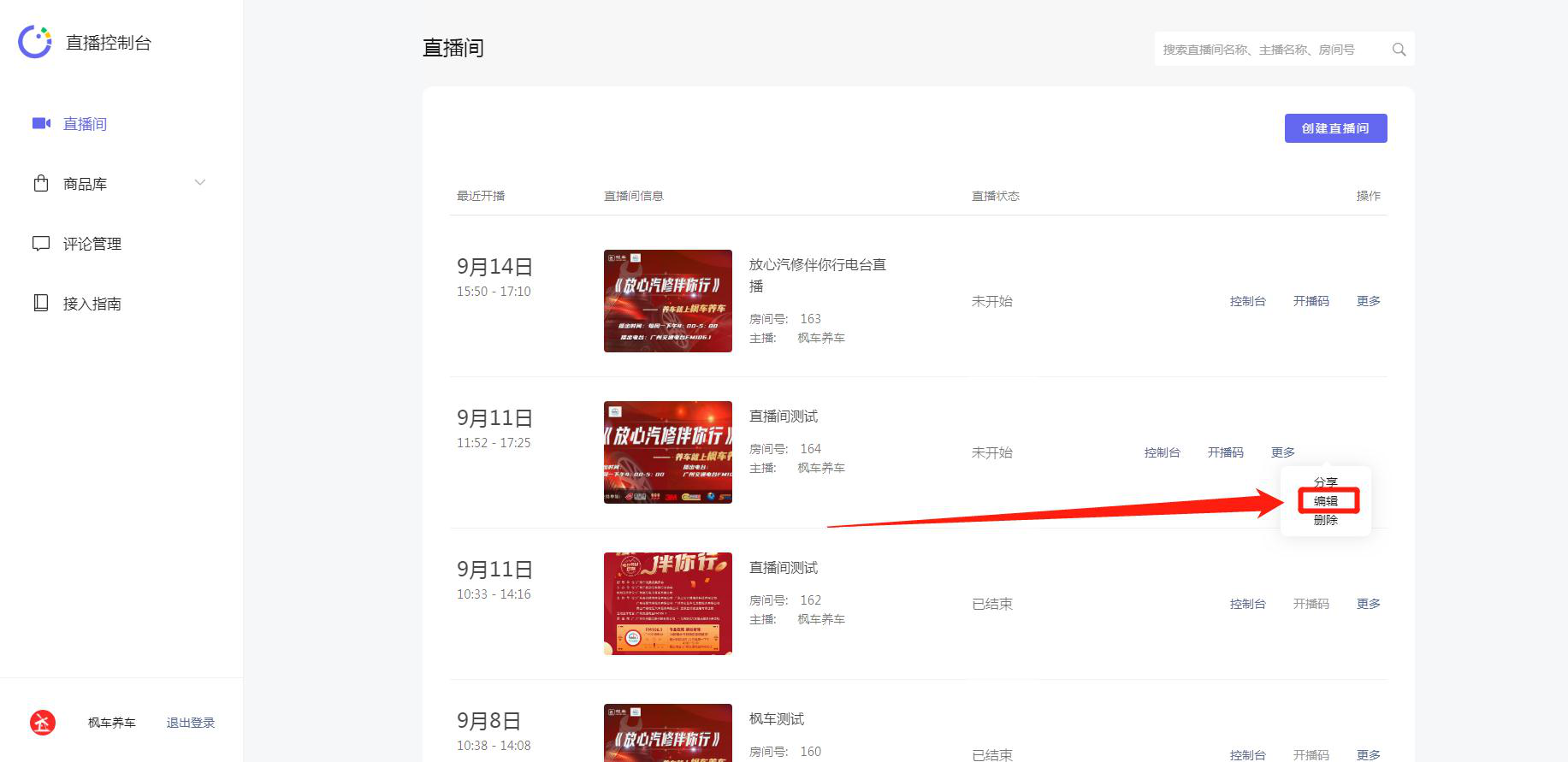Click the 接入指南 book icon
Viewport: 1568px width, 762px height.
(x=41, y=303)
